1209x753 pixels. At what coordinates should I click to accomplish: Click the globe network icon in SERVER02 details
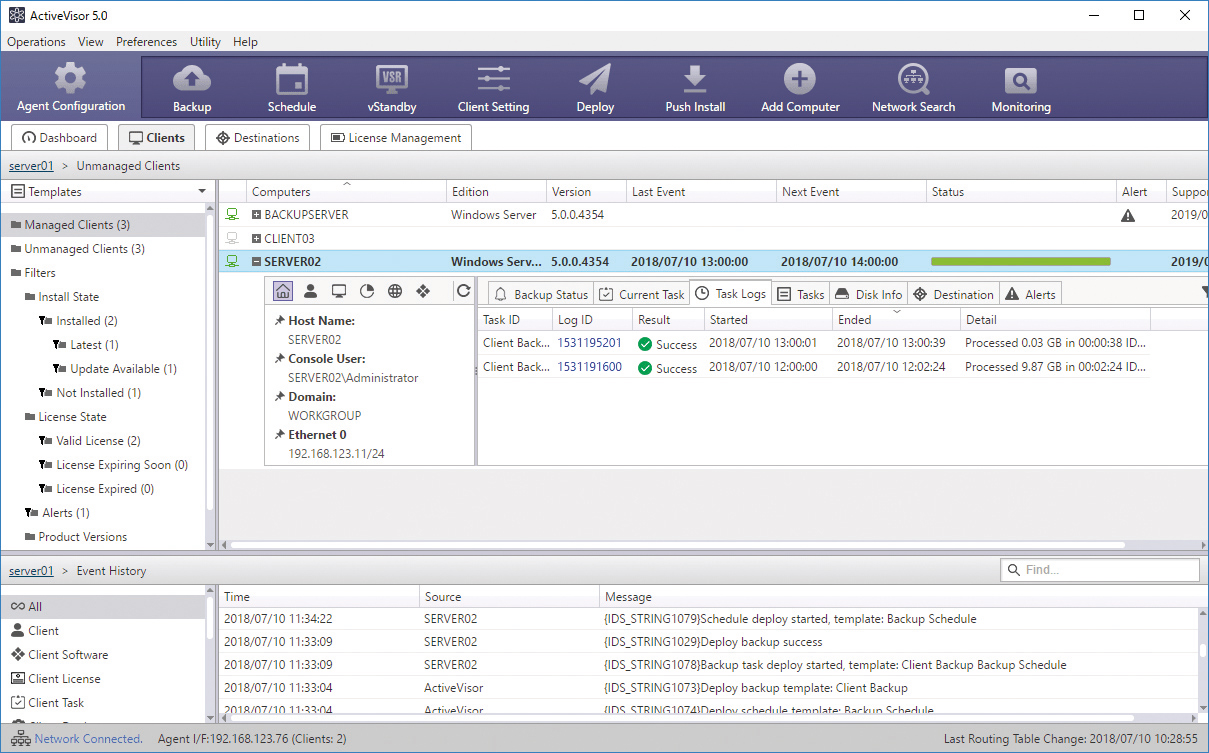click(x=395, y=291)
